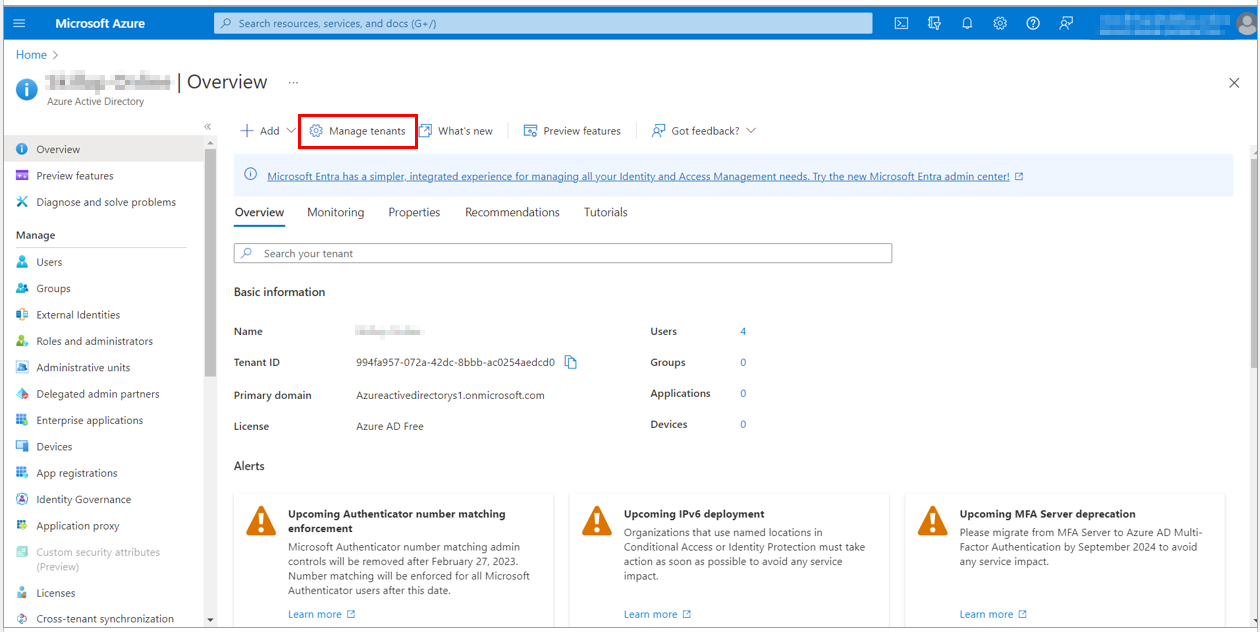Open Directories and subscriptions filter icon
Image resolution: width=1260 pixels, height=632 pixels.
[x=934, y=23]
